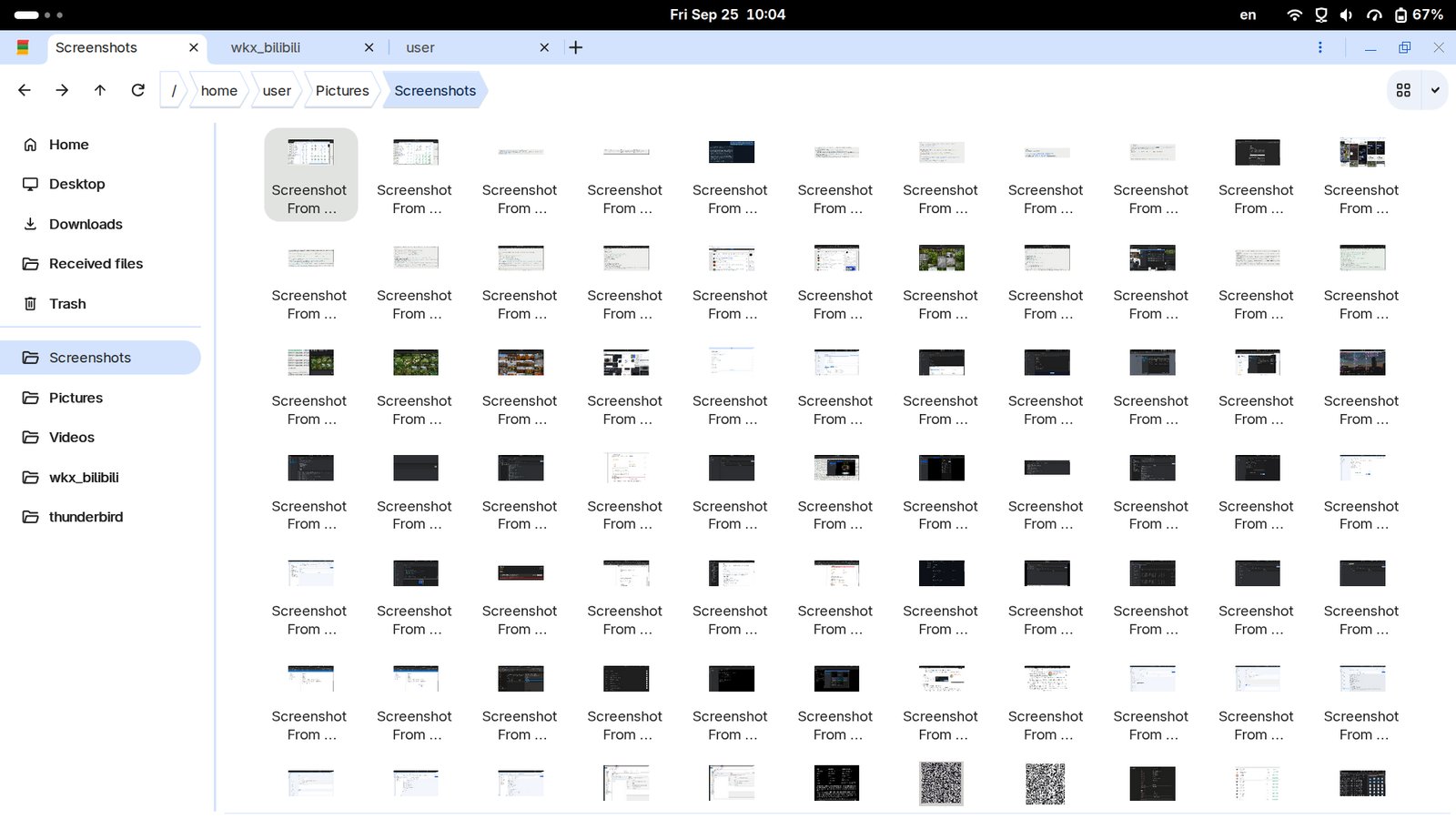
Task: Go to the home breadcrumb
Action: (x=219, y=90)
